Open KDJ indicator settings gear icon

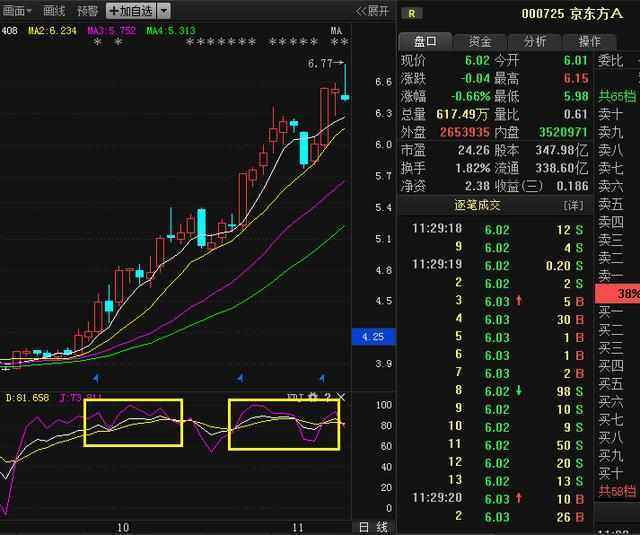pyautogui.click(x=313, y=397)
